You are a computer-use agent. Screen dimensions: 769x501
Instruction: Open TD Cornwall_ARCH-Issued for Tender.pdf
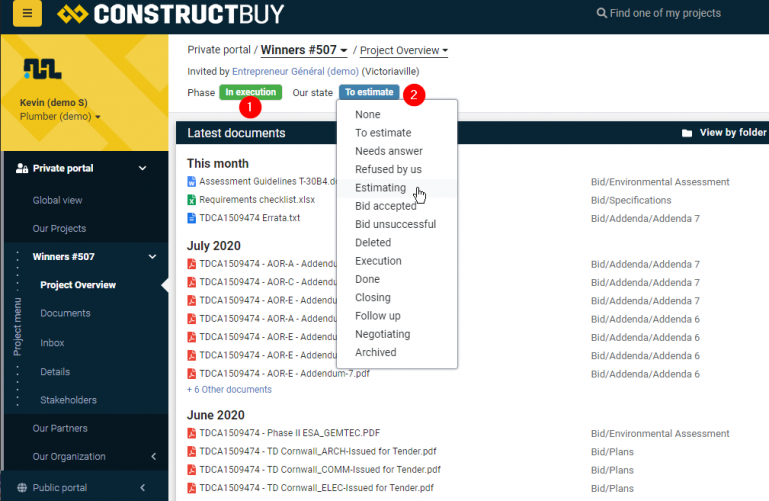[318, 451]
